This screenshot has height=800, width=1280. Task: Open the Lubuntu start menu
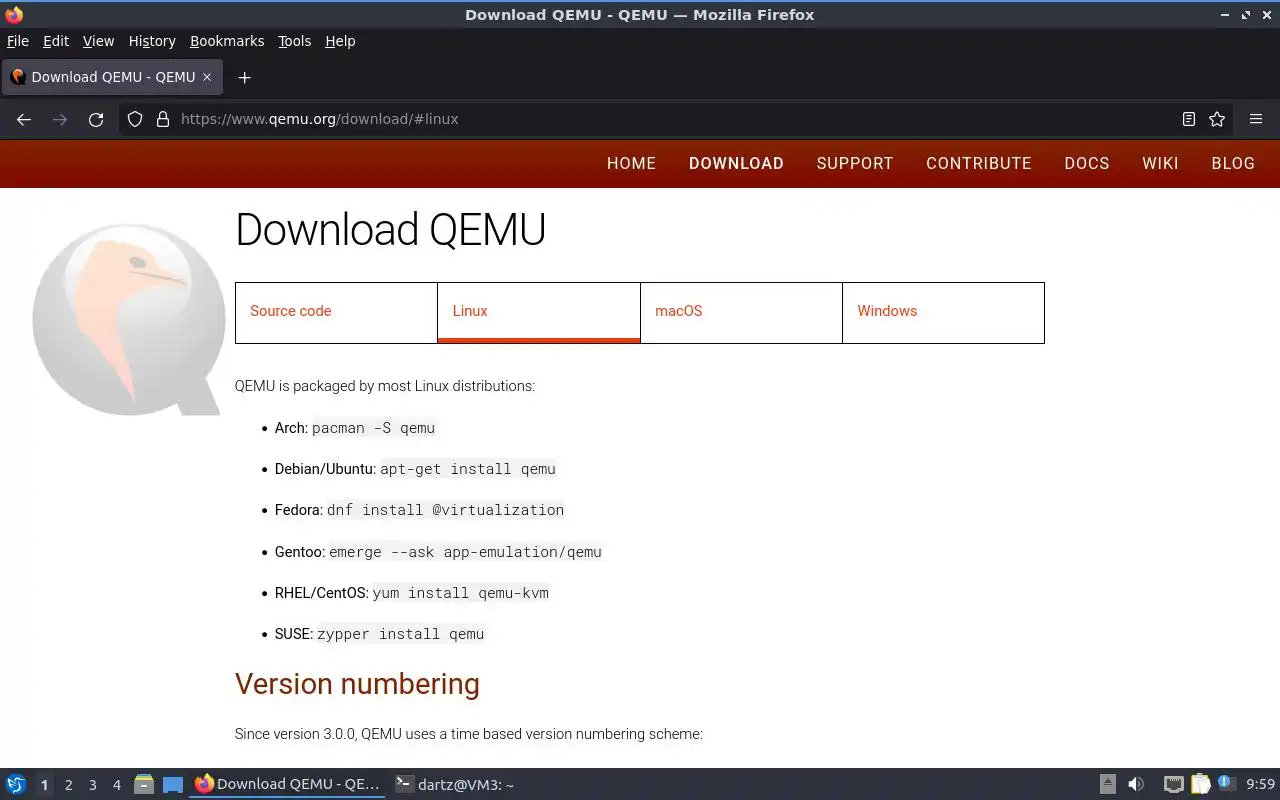click(x=16, y=784)
